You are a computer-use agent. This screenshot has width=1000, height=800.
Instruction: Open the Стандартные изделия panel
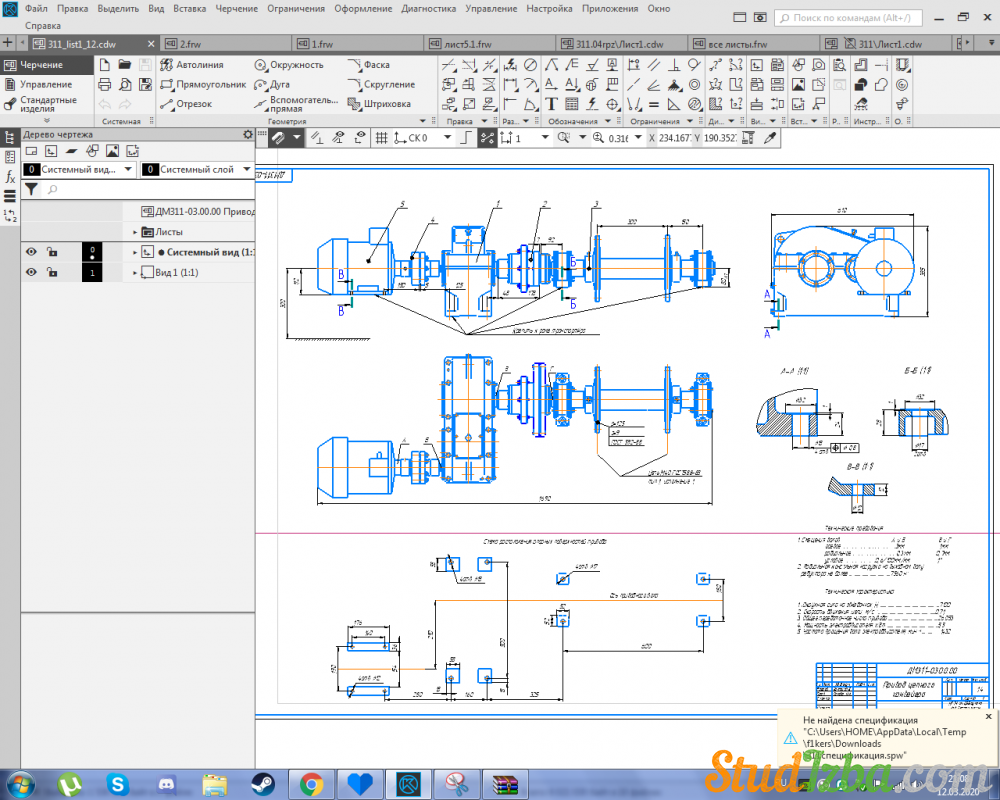coord(47,104)
